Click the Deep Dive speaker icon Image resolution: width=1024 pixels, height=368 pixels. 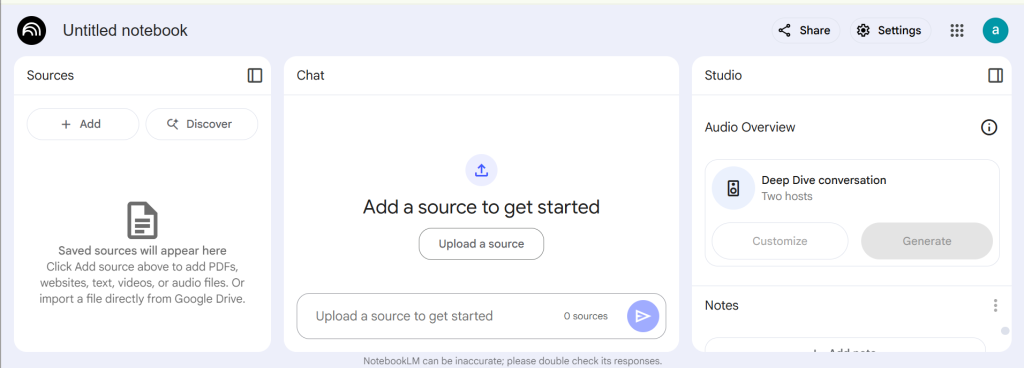733,188
